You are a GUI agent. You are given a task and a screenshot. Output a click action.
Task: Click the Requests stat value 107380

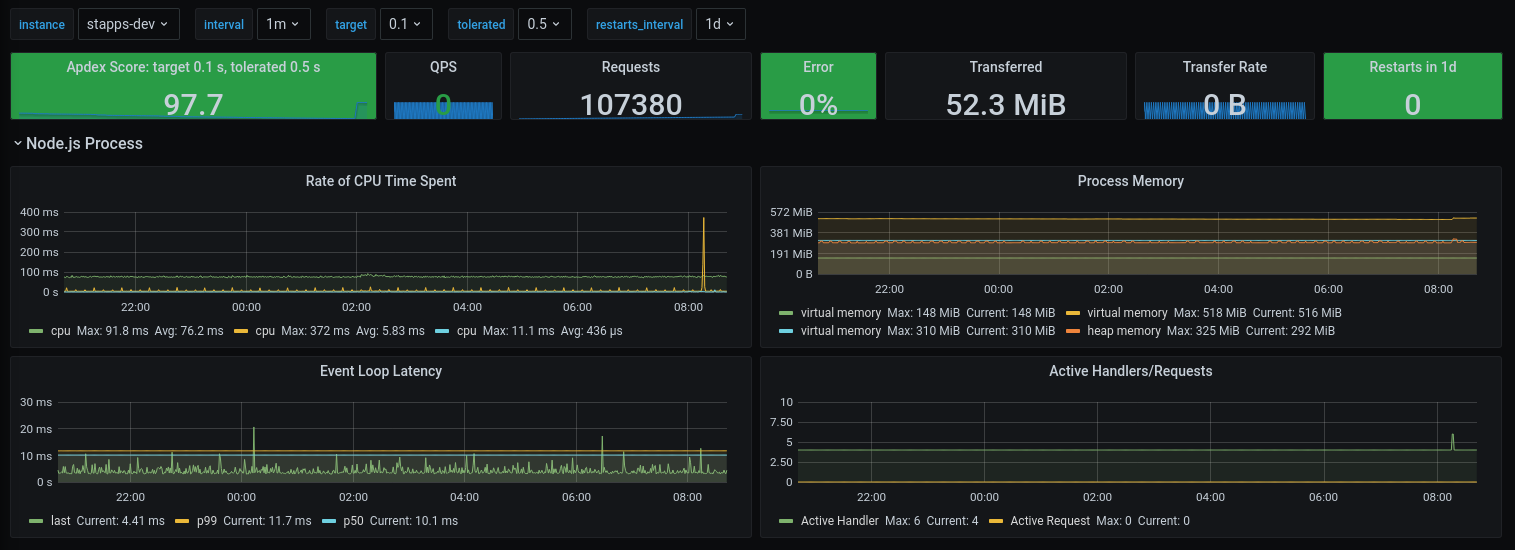(x=630, y=104)
